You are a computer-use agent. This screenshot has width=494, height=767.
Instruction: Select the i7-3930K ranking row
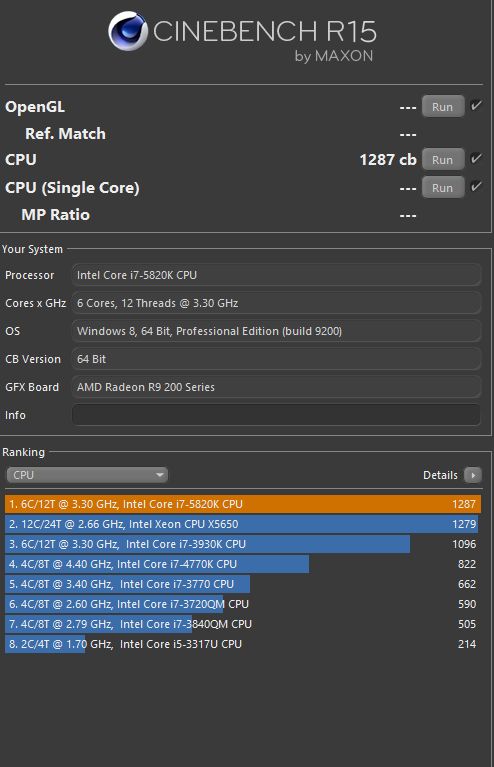pos(243,544)
